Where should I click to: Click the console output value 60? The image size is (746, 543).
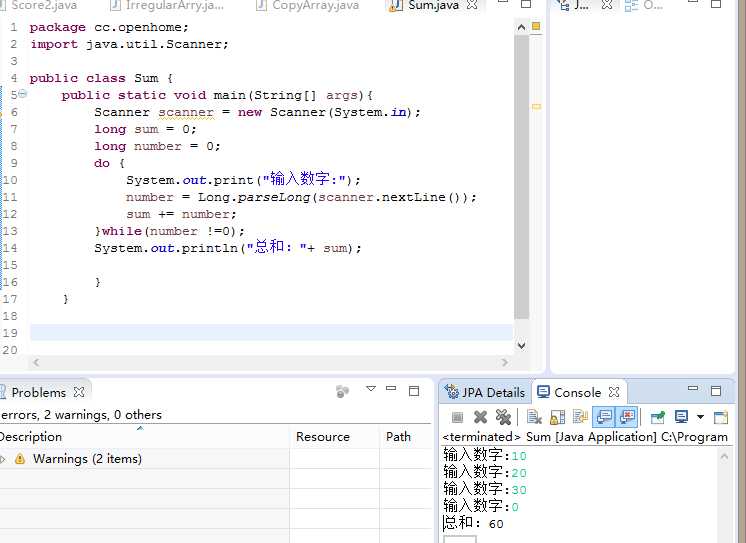tap(496, 524)
